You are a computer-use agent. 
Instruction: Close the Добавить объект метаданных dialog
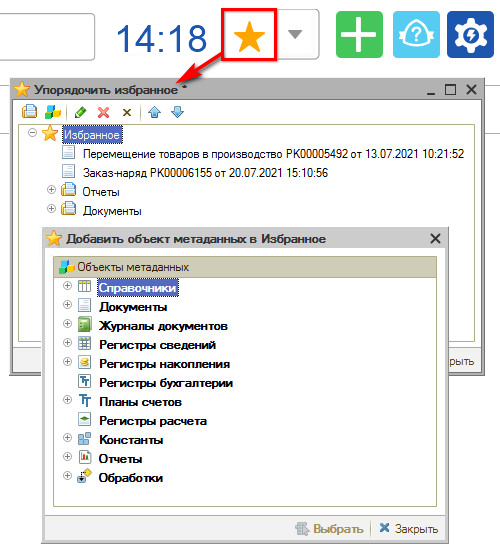(x=435, y=239)
